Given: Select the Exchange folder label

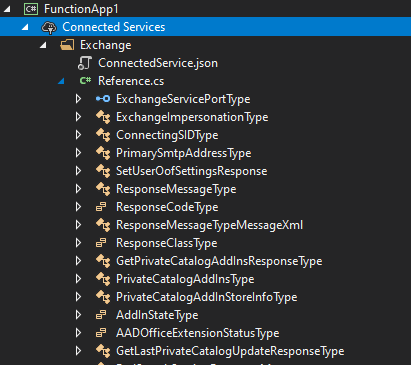Looking at the screenshot, I should pos(106,45).
